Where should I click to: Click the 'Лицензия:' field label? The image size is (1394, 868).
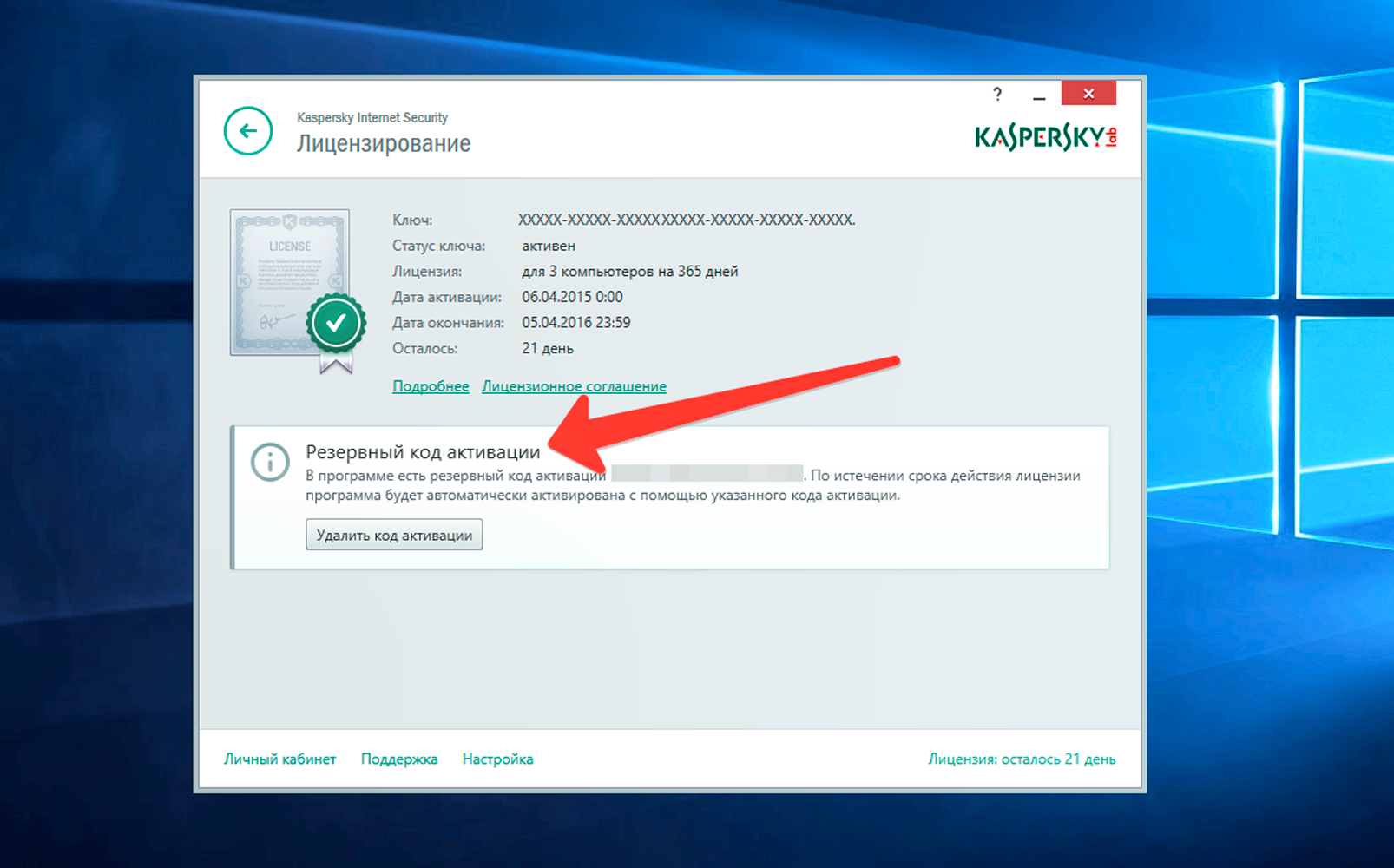[x=427, y=272]
